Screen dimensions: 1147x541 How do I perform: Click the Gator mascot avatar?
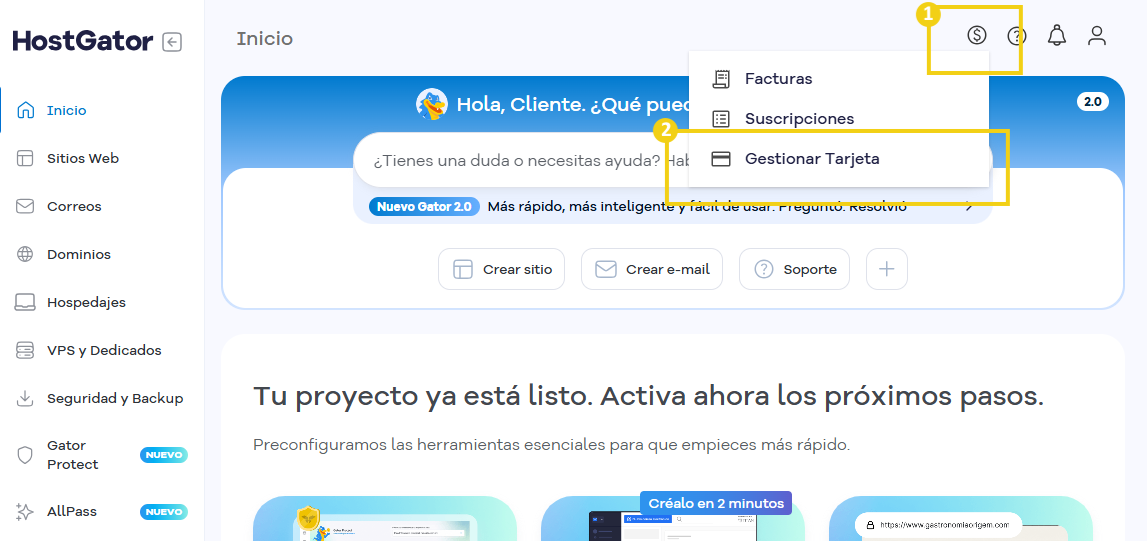(x=432, y=104)
